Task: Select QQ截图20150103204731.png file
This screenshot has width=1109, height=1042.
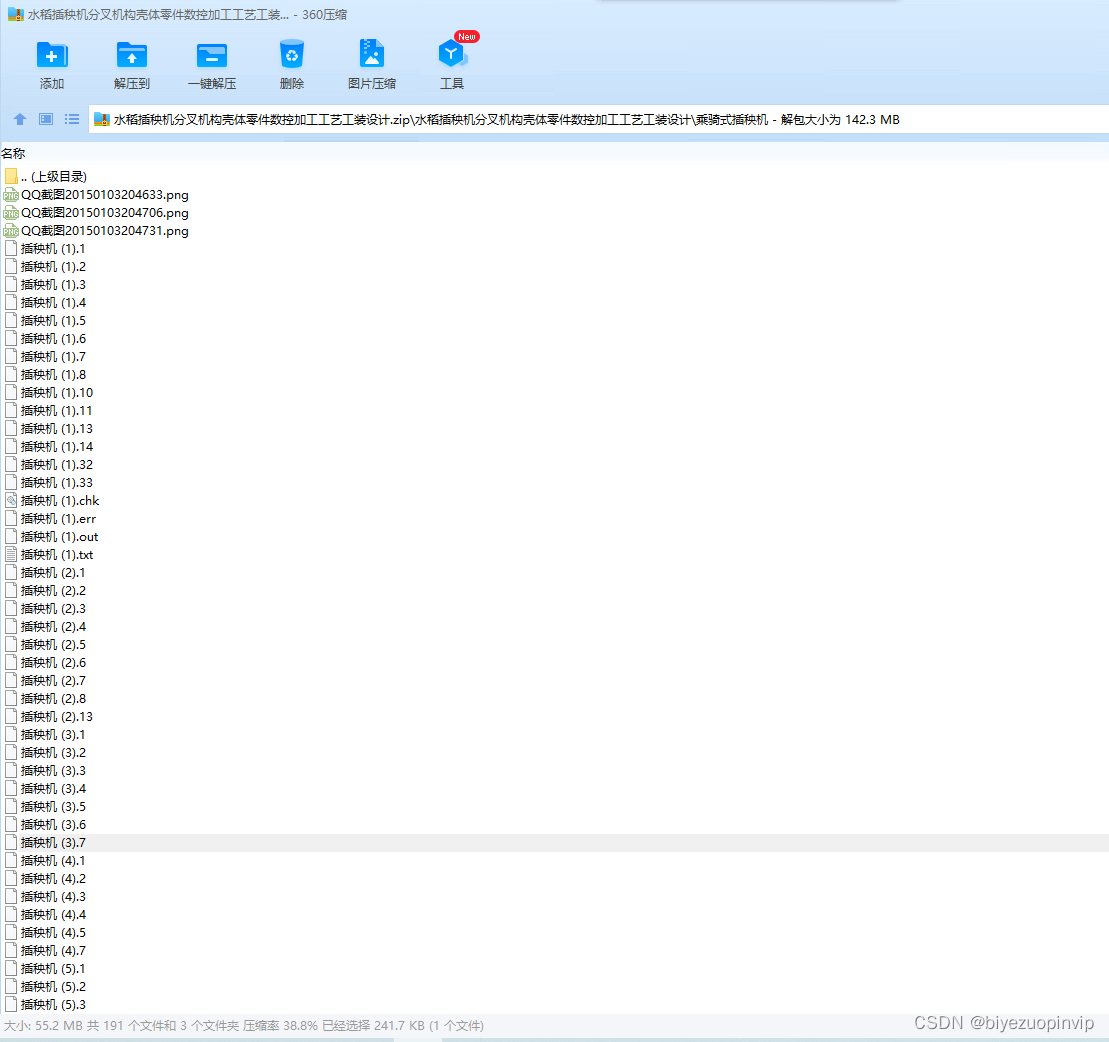Action: 96,231
